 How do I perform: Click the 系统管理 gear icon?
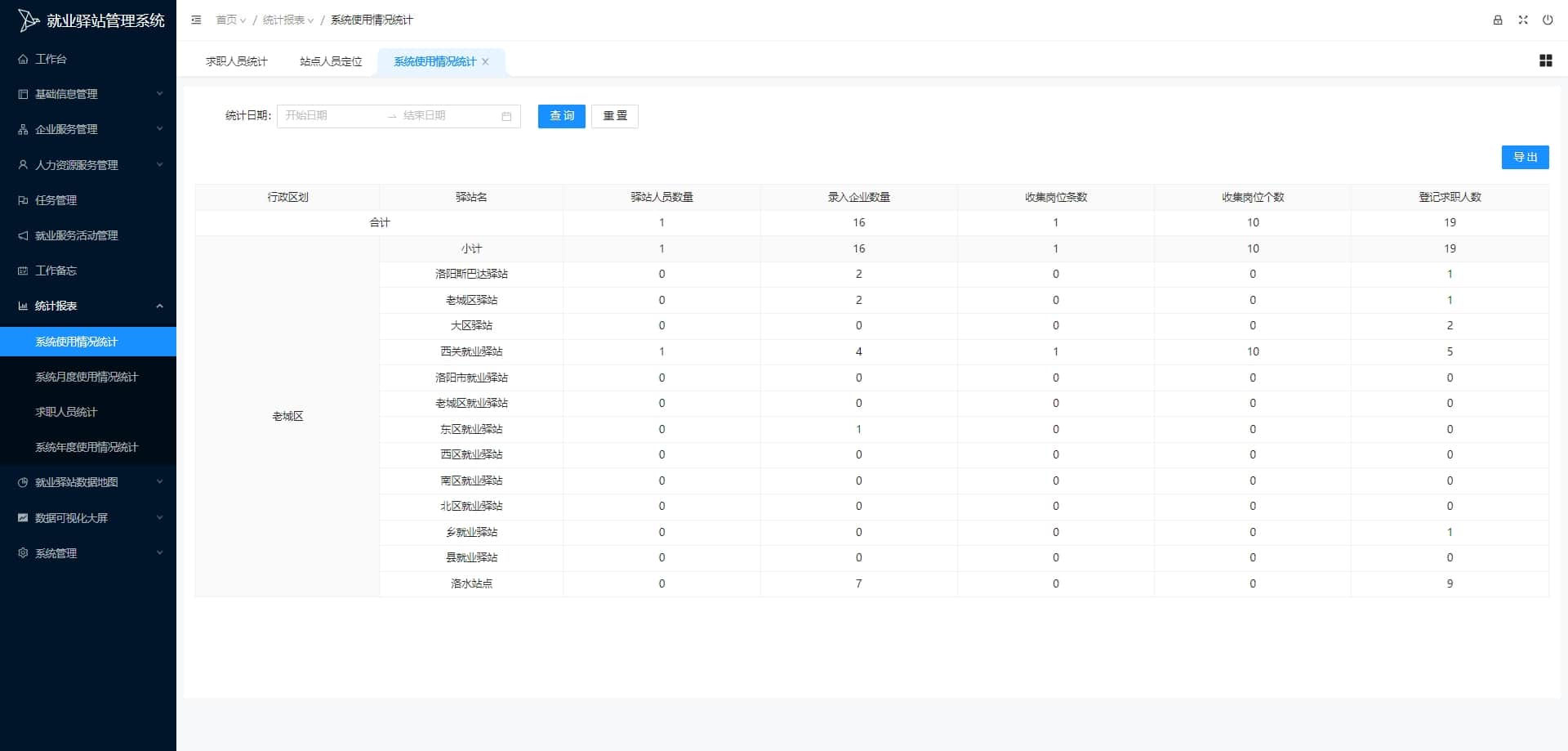point(23,553)
